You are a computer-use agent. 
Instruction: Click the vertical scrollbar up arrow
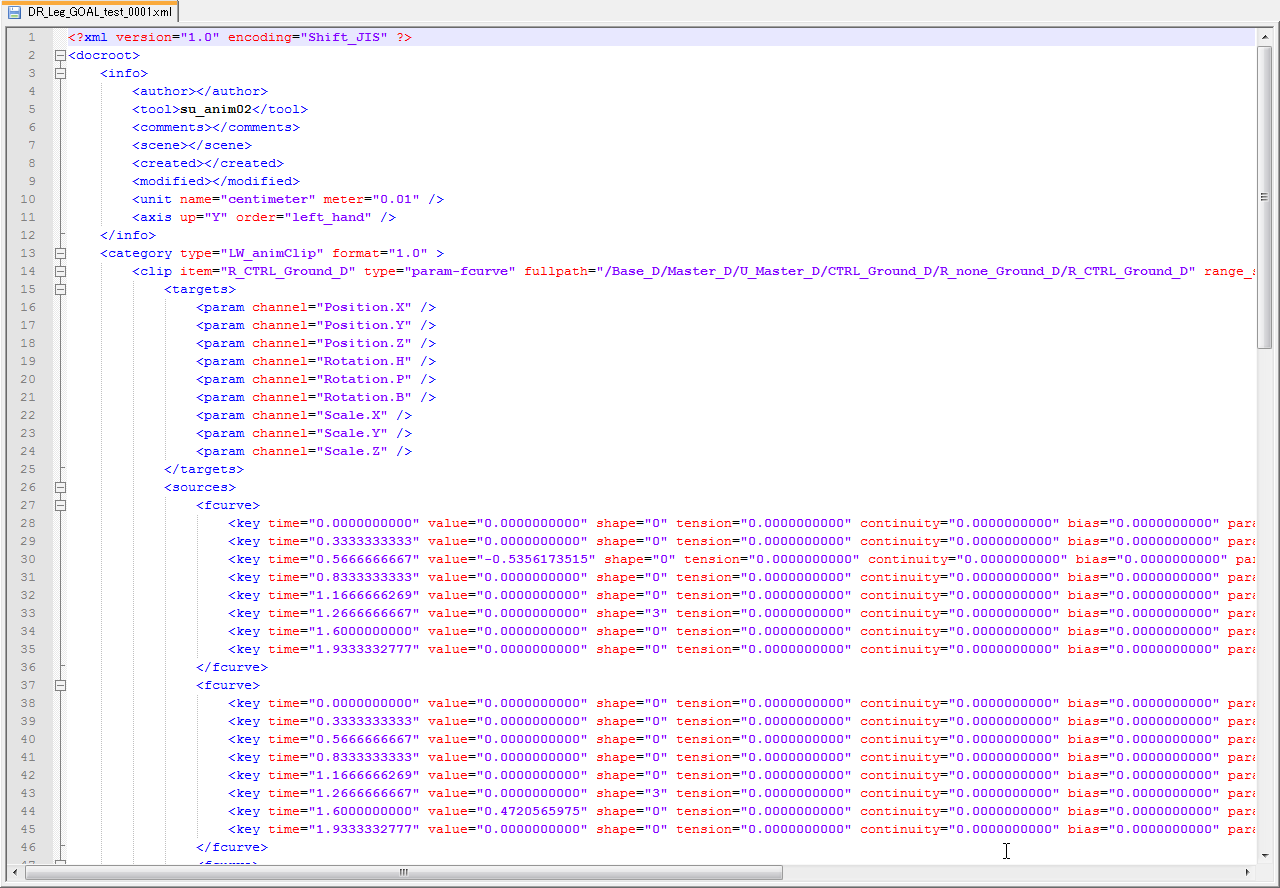click(1265, 37)
